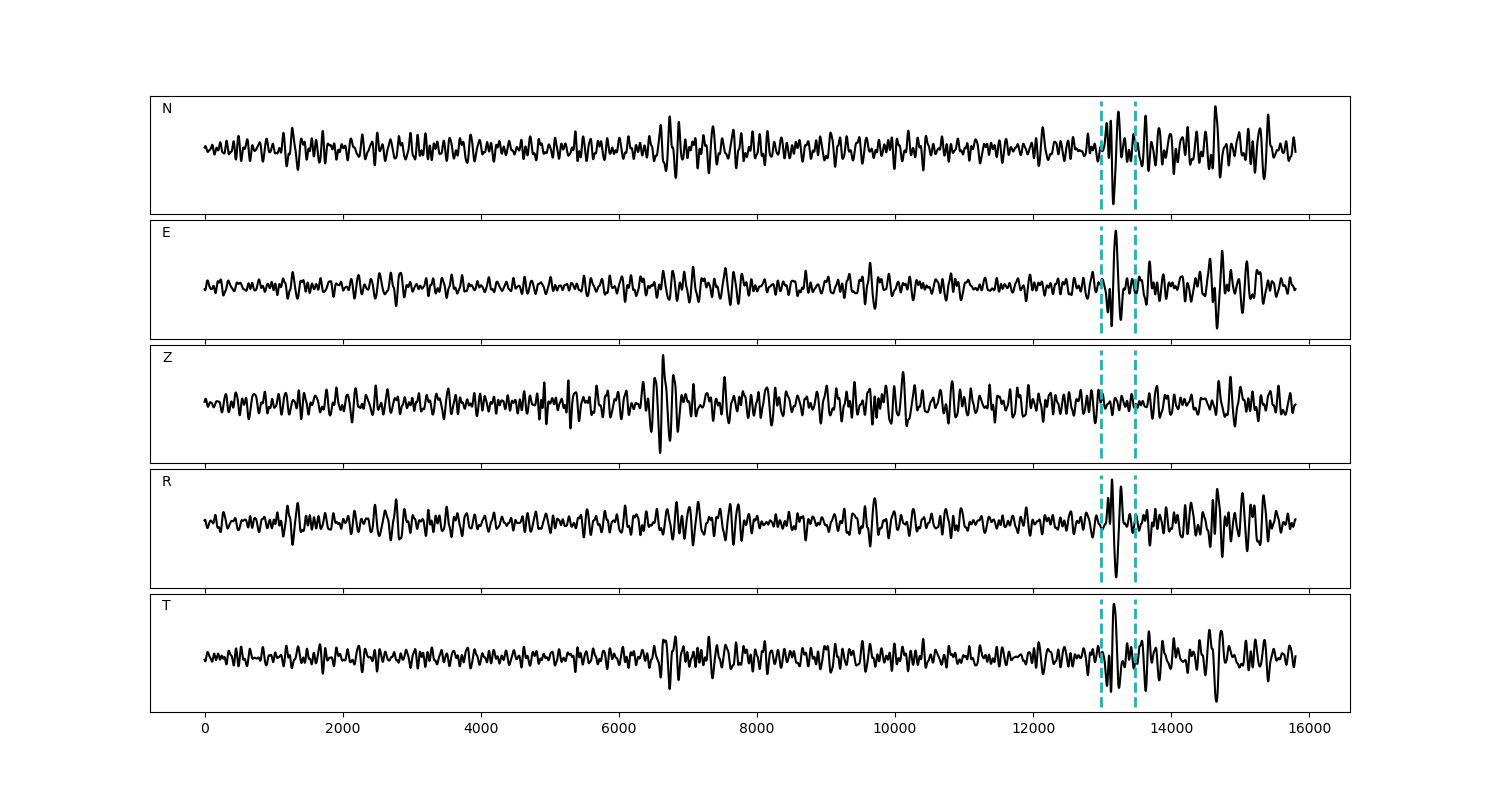The width and height of the screenshot is (1500, 800).
Task: Click the x-axis tick label 12000
Action: [x=1032, y=730]
